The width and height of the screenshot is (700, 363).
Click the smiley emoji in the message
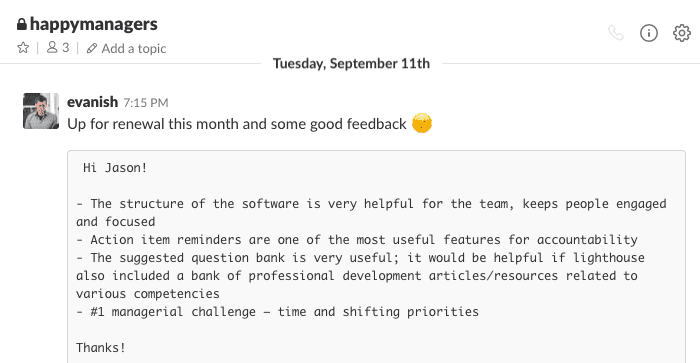coord(422,123)
